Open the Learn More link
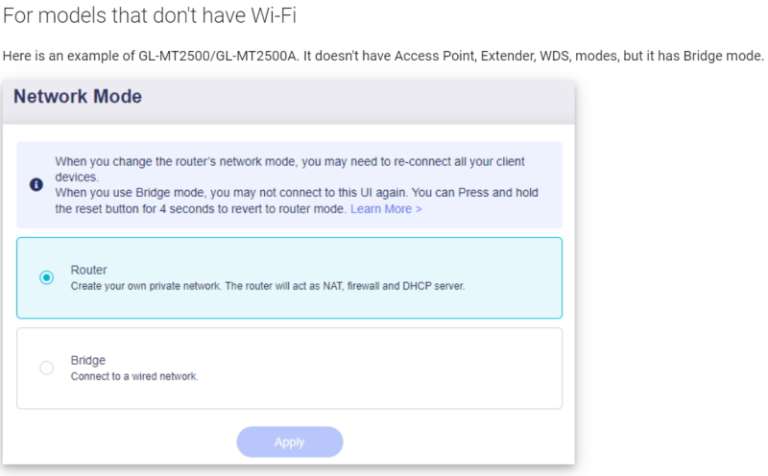 click(x=386, y=209)
